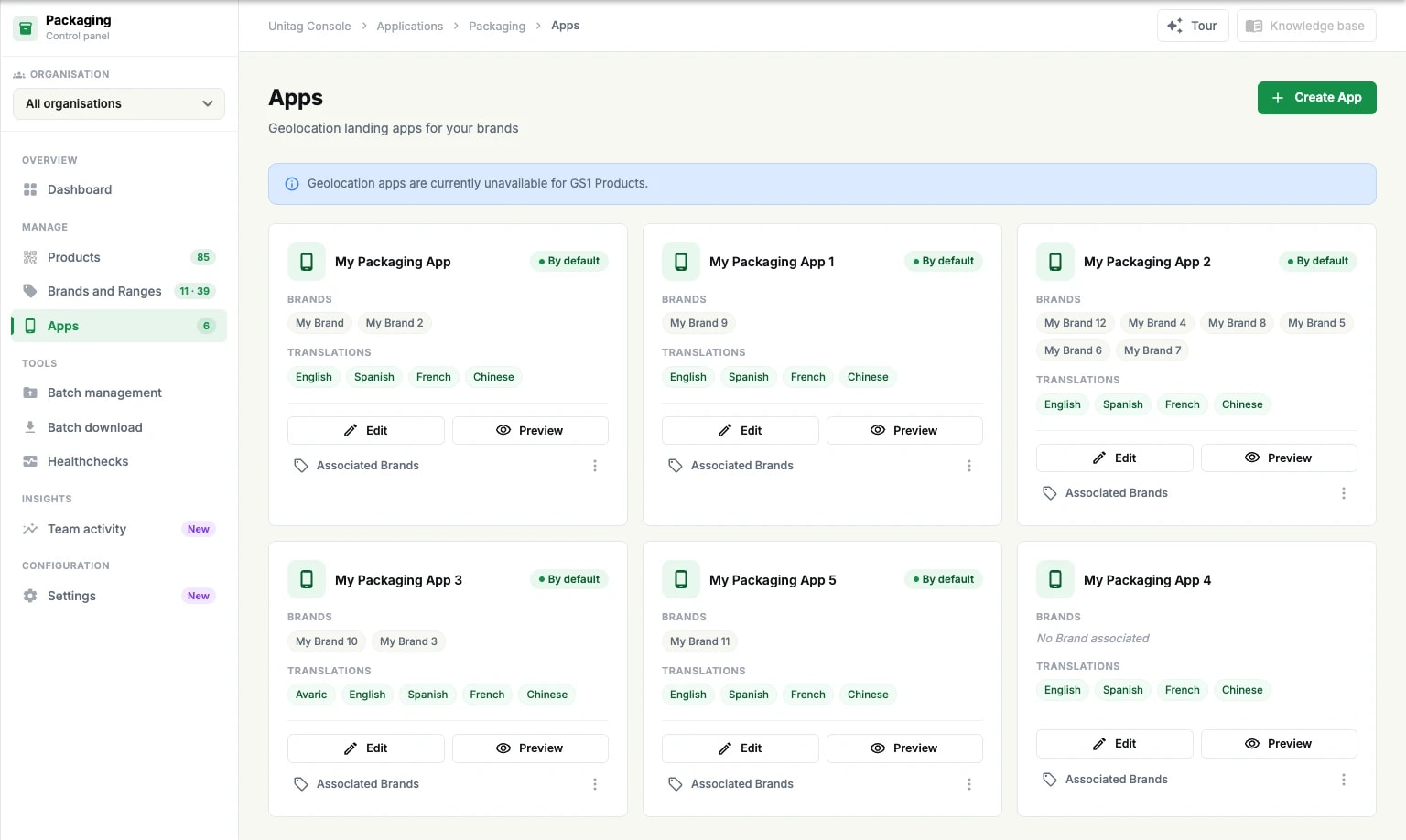Open Batch download in the sidebar
1406x840 pixels.
click(x=119, y=427)
